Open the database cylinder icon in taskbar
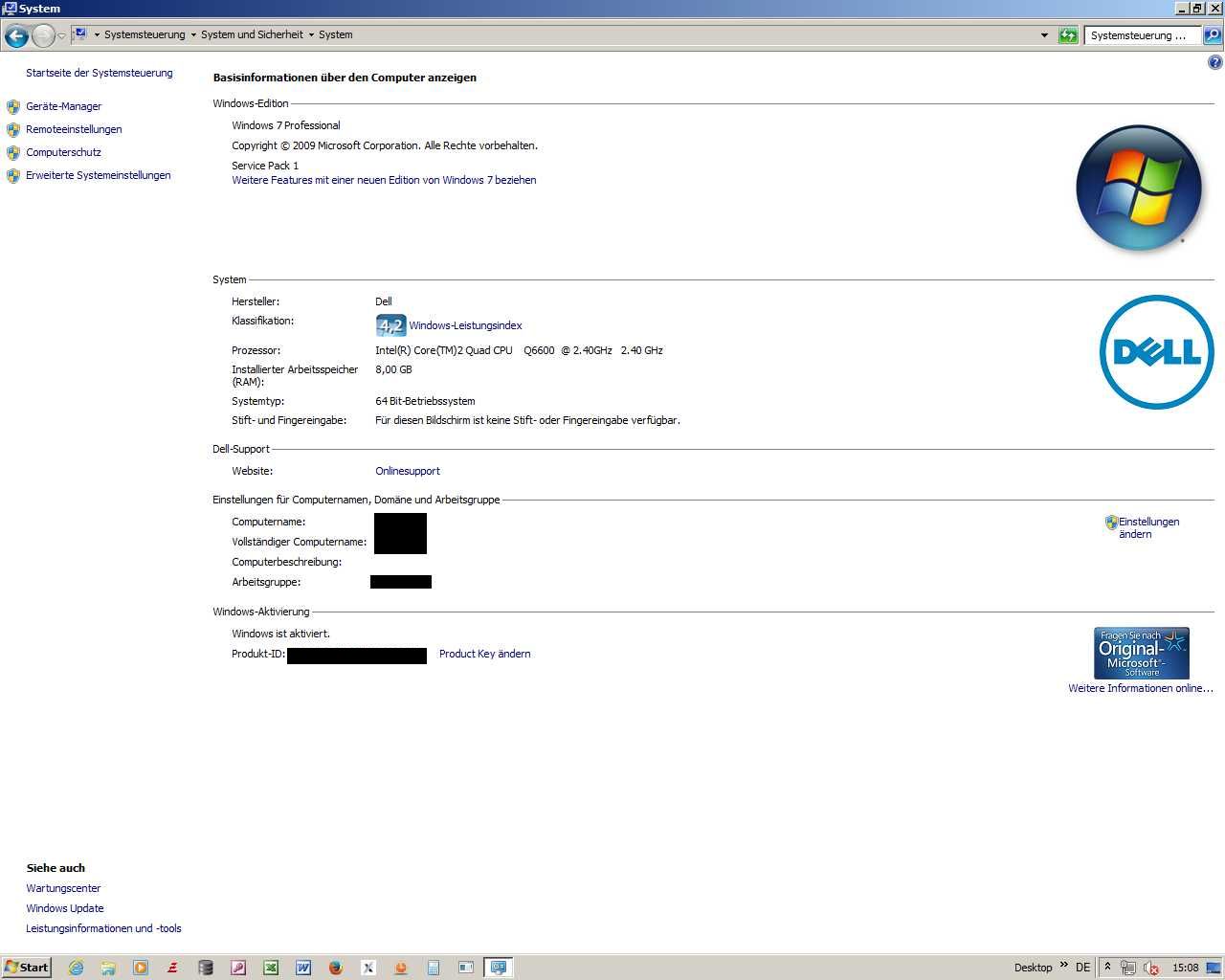The height and width of the screenshot is (980, 1225). pyautogui.click(x=206, y=968)
